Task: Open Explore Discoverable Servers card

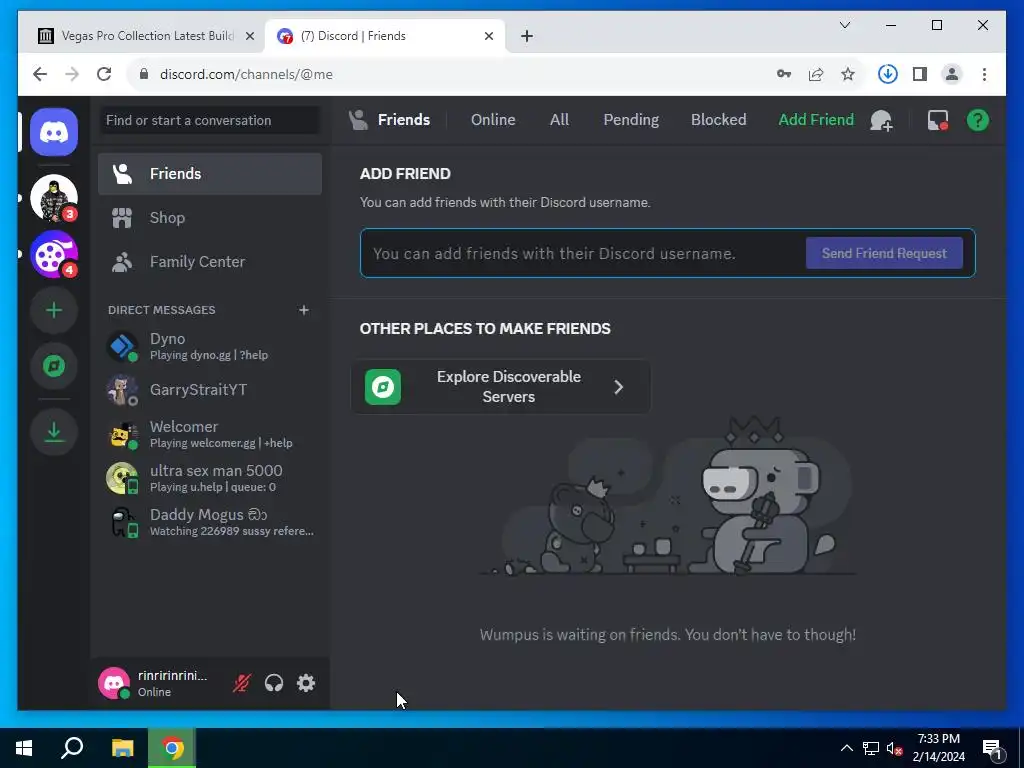Action: [501, 387]
